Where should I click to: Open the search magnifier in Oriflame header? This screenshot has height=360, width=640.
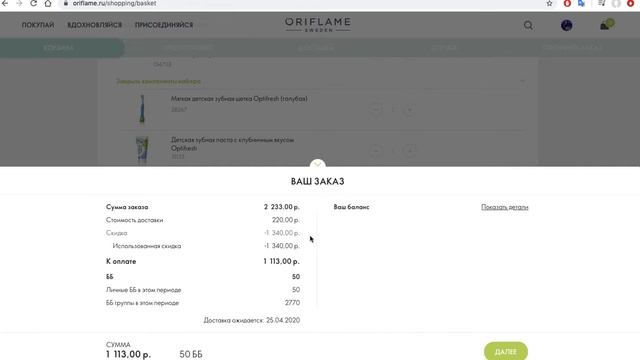(528, 25)
